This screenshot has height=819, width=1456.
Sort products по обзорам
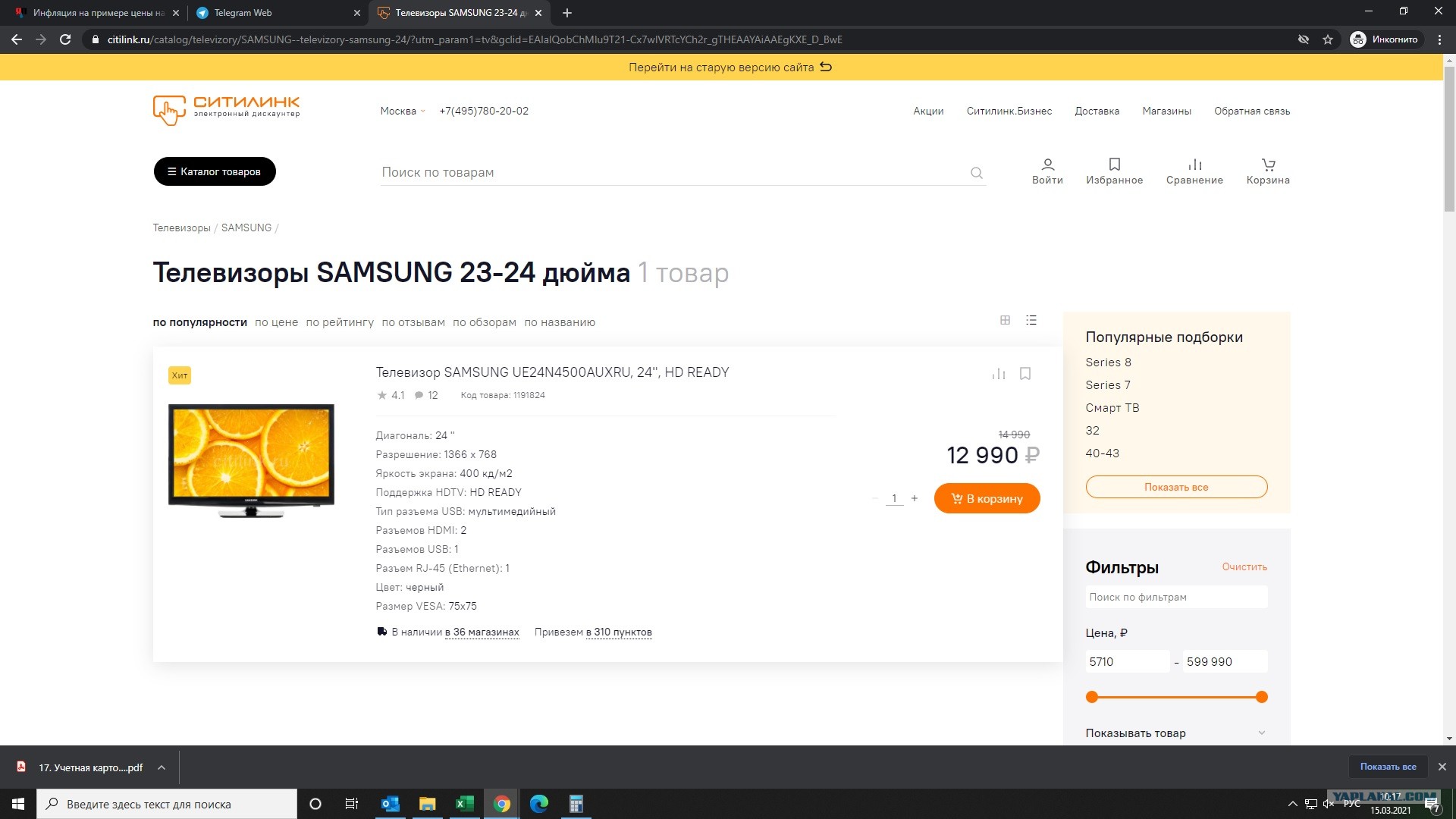pos(485,322)
